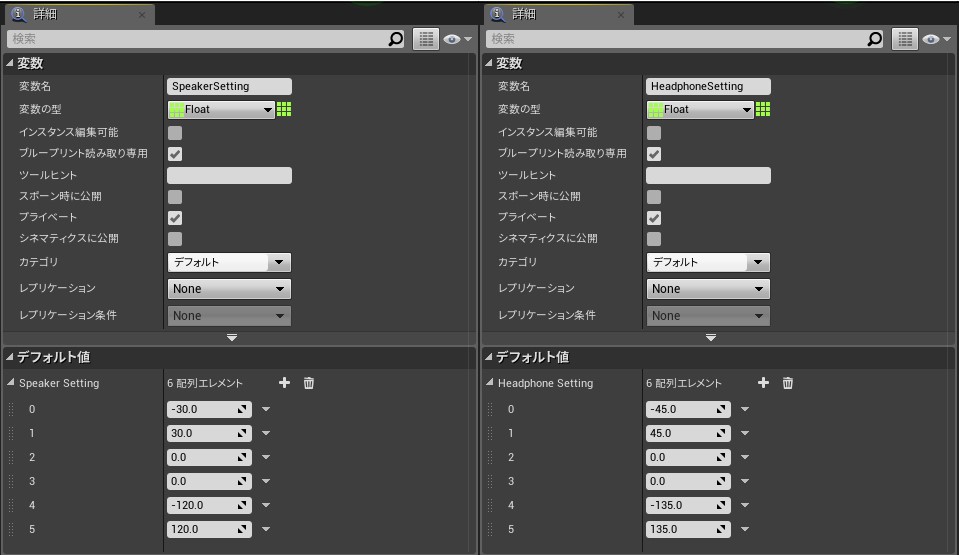Click spin arrows on Speaker Setting -30.0 value
This screenshot has width=959, height=555.
tap(242, 409)
